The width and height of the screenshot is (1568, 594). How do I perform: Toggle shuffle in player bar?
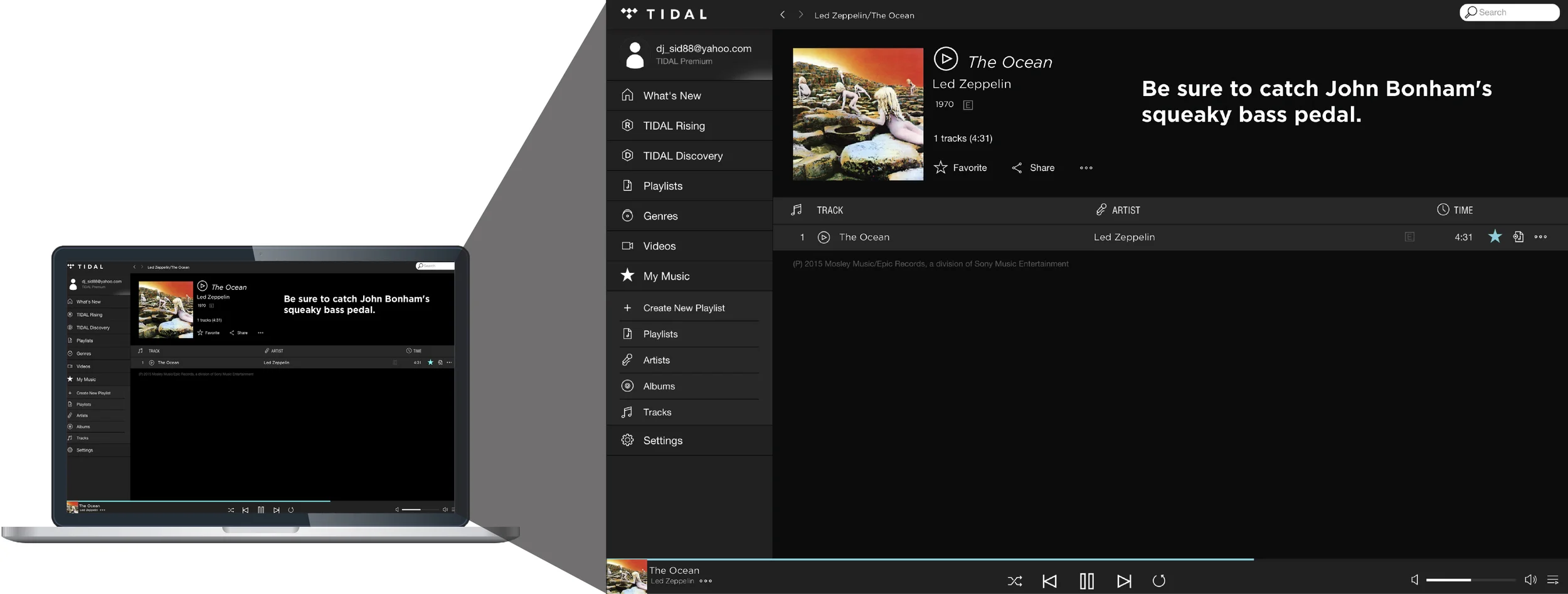click(x=1014, y=581)
